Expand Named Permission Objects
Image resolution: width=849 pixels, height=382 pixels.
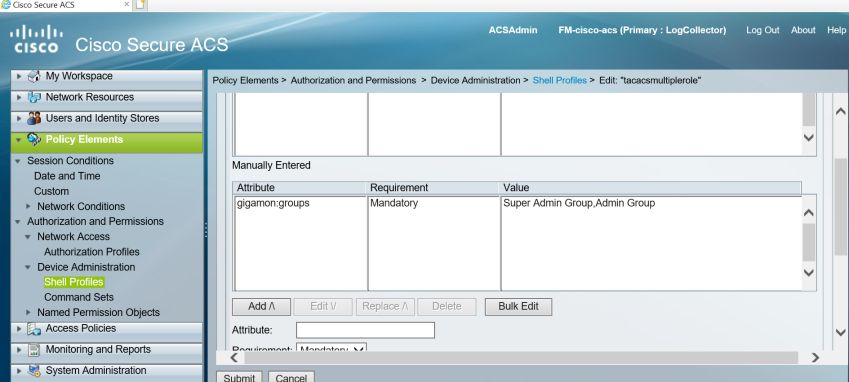tap(29, 312)
